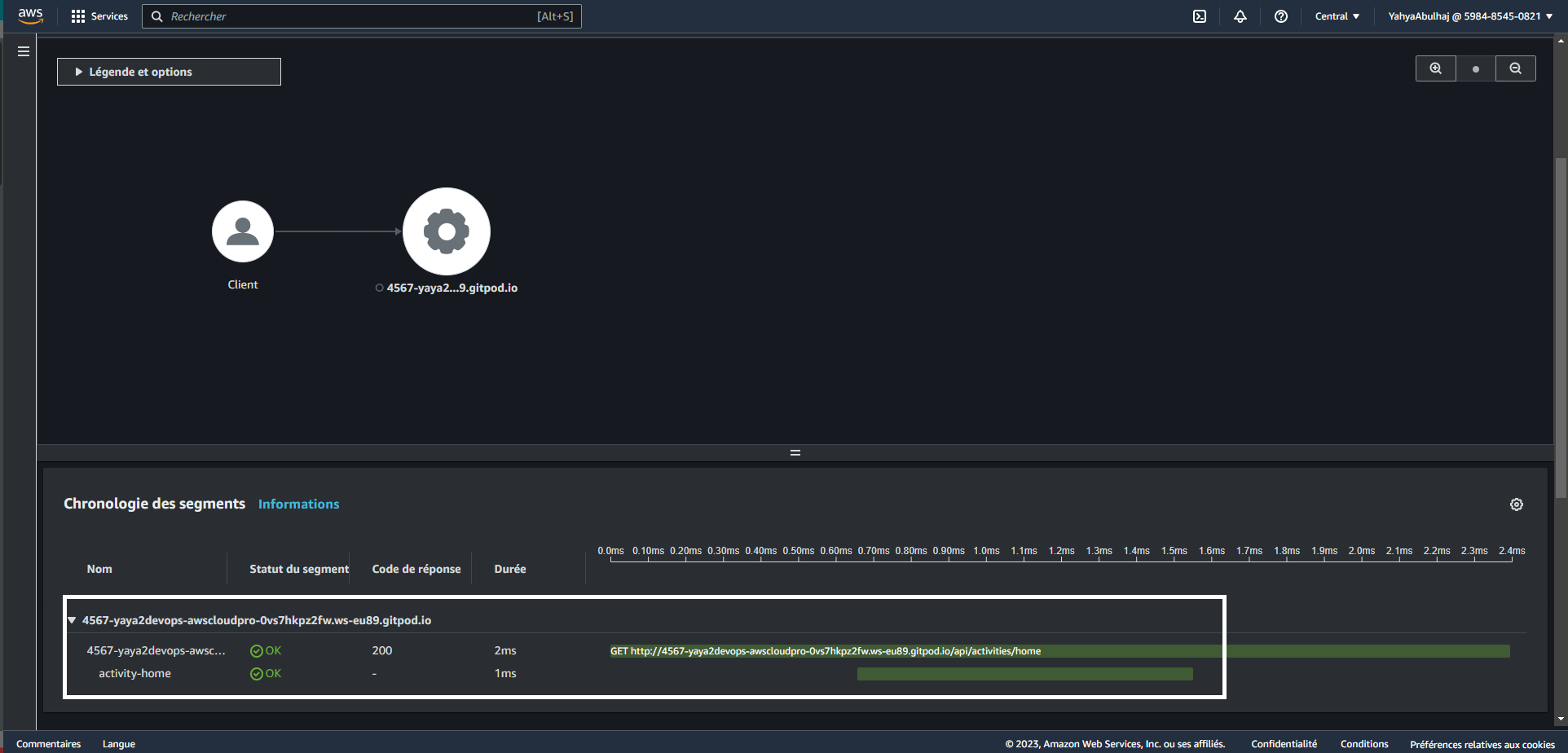Open the hamburger side navigation

click(x=24, y=51)
